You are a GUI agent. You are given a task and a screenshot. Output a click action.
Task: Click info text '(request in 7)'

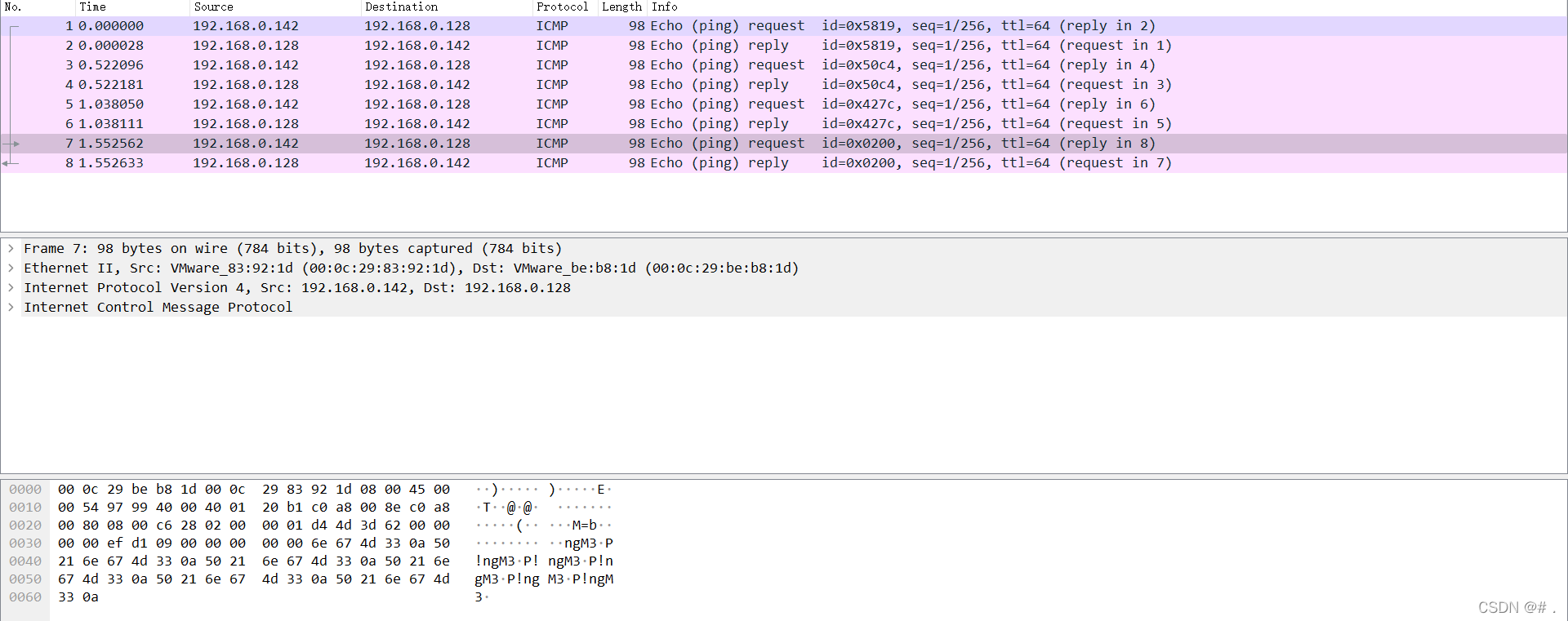tap(1115, 163)
